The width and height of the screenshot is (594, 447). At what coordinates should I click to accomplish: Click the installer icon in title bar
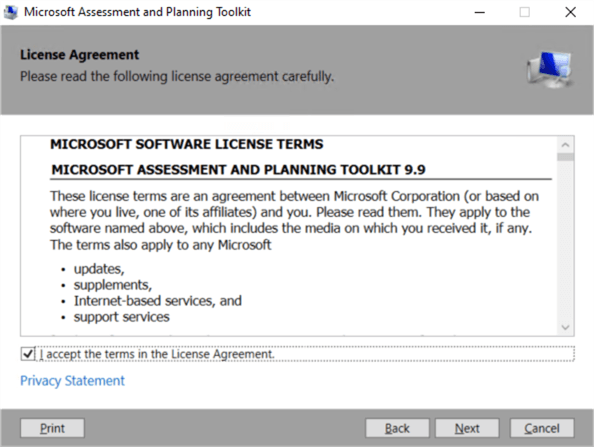(11, 12)
